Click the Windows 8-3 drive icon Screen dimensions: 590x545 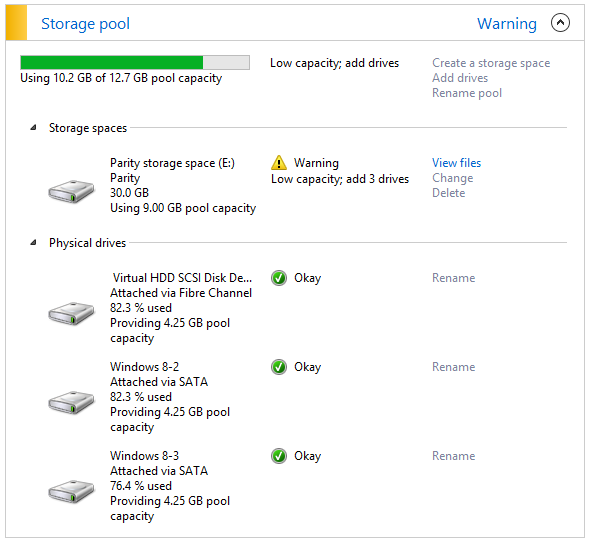(71, 491)
